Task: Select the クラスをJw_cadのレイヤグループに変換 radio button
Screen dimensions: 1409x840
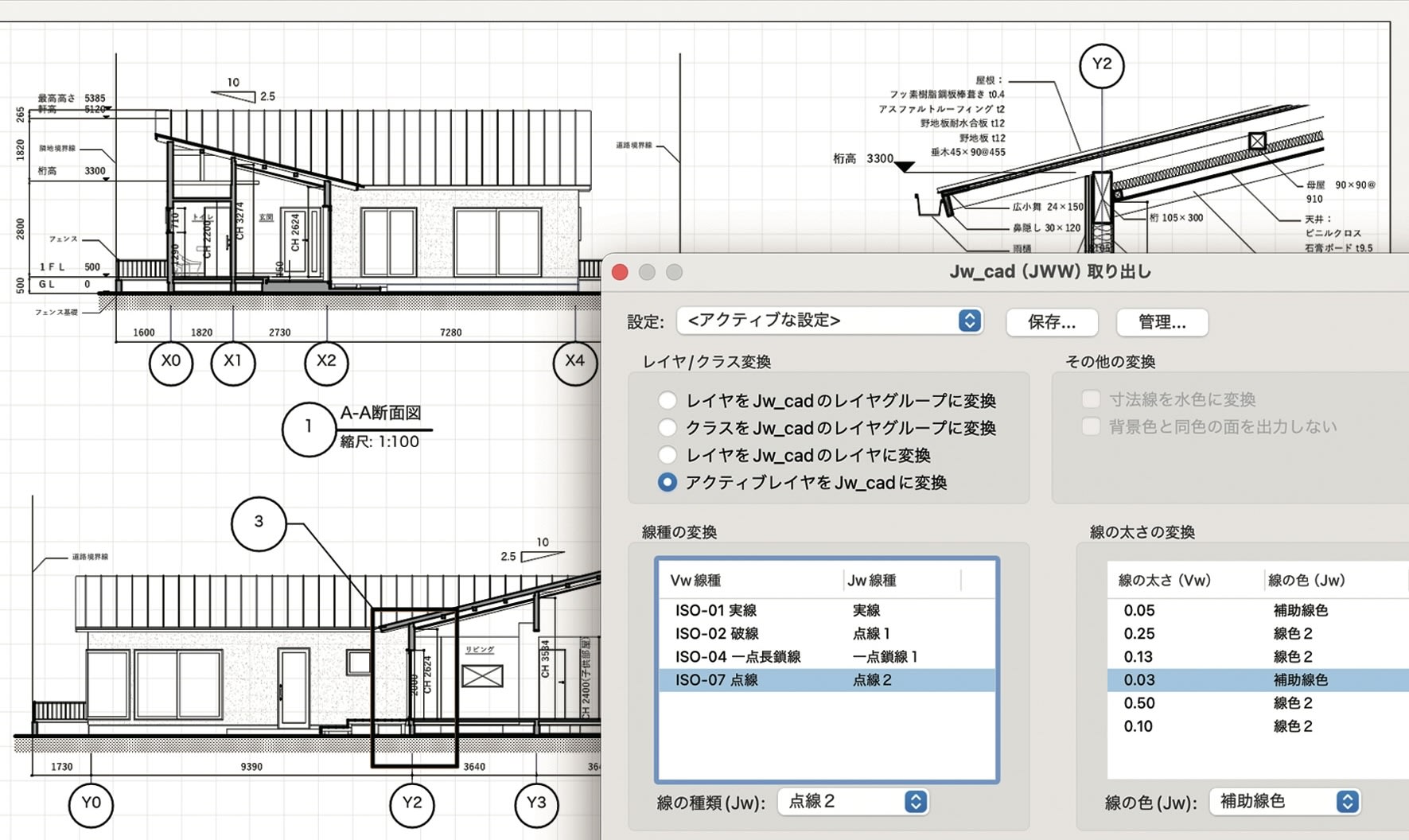Action: point(668,428)
